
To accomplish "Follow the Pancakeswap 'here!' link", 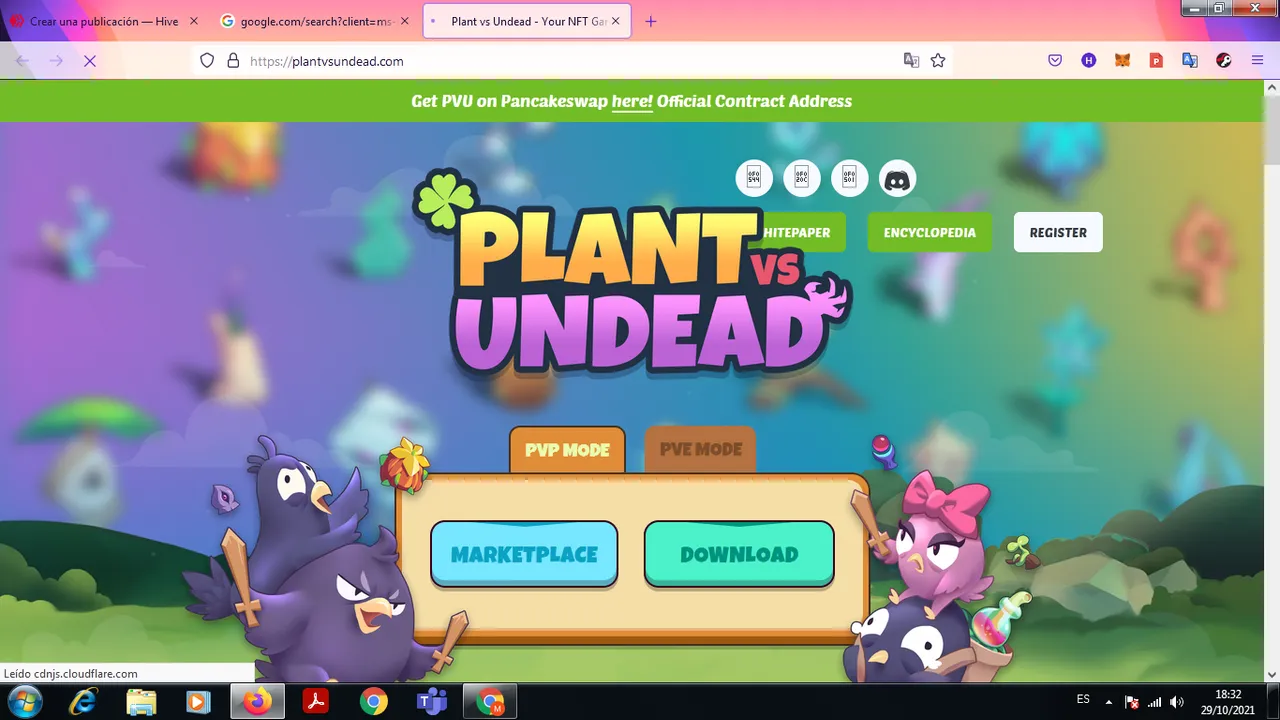I will pos(632,101).
